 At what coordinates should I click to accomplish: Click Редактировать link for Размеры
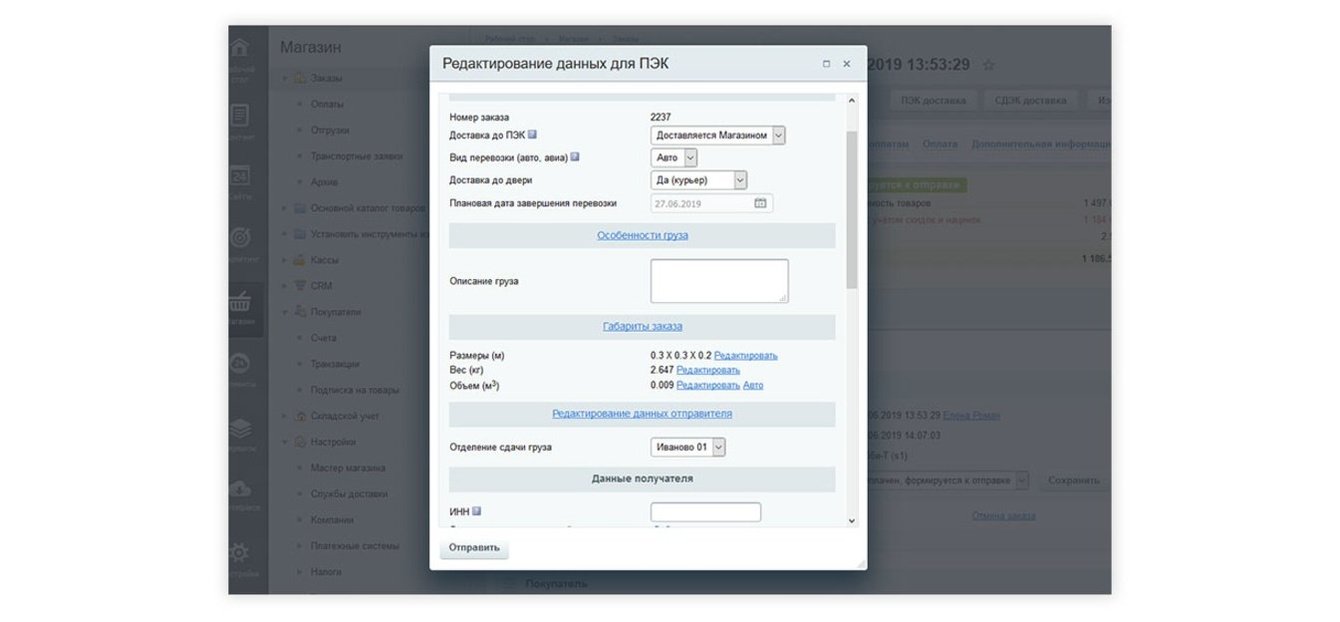[x=745, y=355]
